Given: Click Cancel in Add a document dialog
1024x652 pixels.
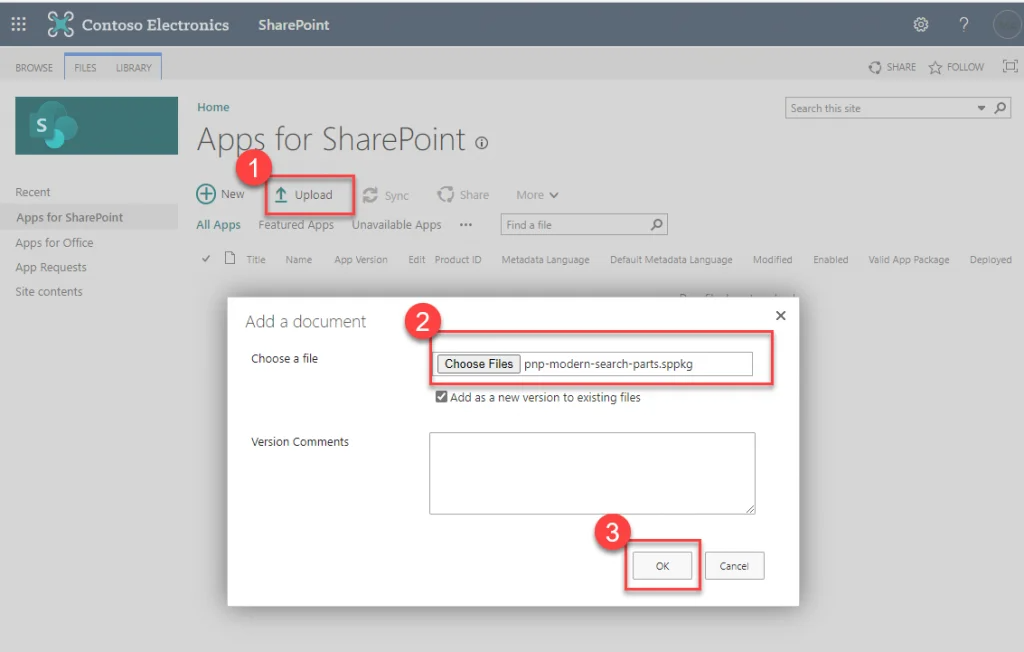Looking at the screenshot, I should point(734,566).
